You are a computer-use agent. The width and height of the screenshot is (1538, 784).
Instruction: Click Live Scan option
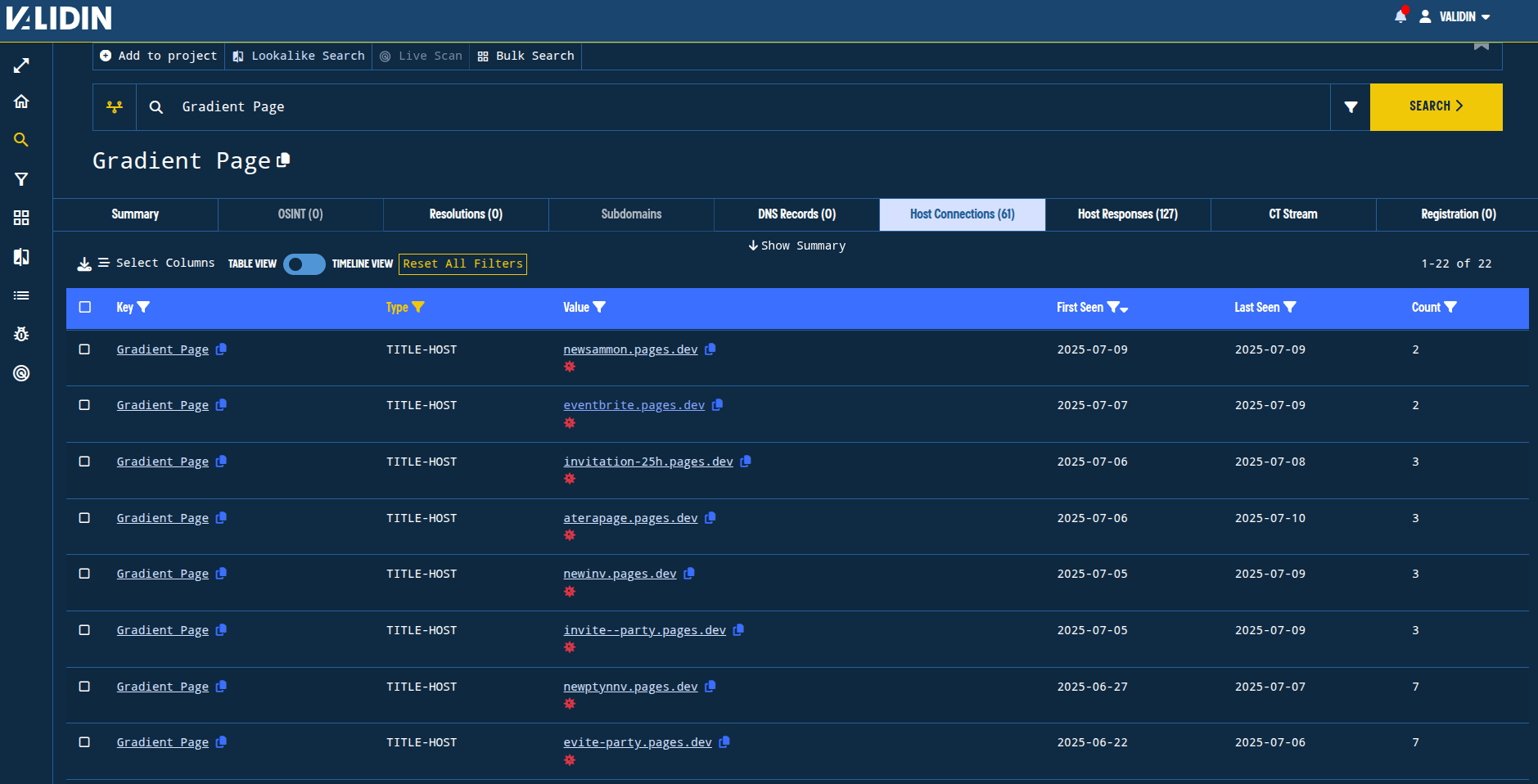click(x=421, y=56)
